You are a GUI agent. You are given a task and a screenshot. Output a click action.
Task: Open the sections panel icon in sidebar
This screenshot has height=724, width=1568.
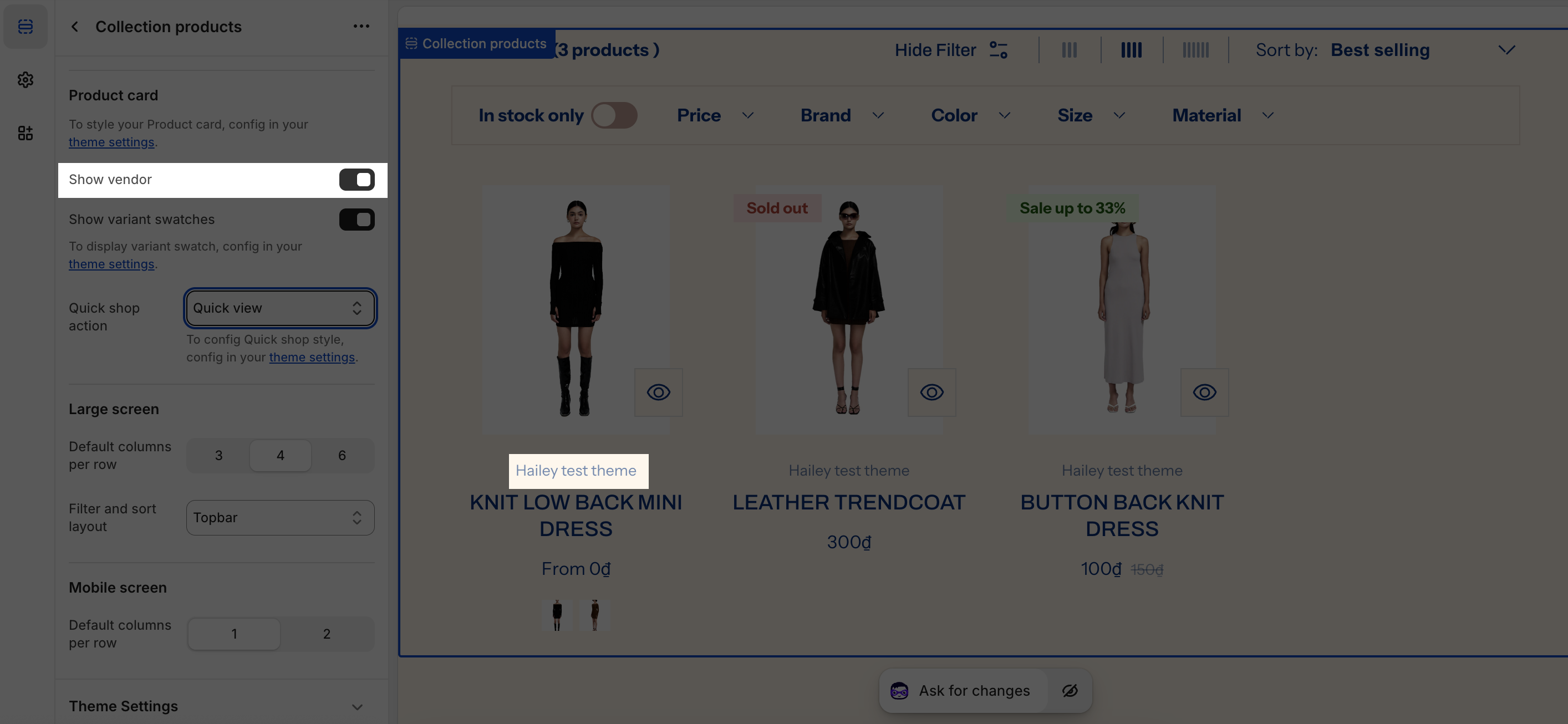[x=25, y=26]
